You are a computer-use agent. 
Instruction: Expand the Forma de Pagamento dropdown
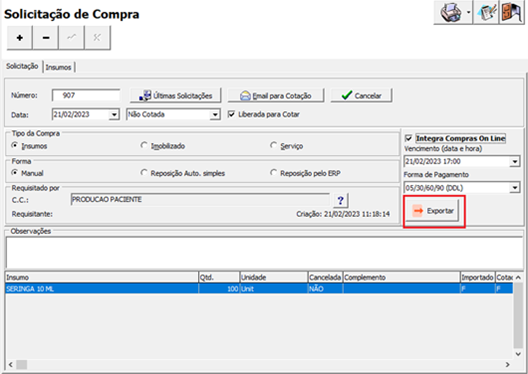[x=515, y=188]
